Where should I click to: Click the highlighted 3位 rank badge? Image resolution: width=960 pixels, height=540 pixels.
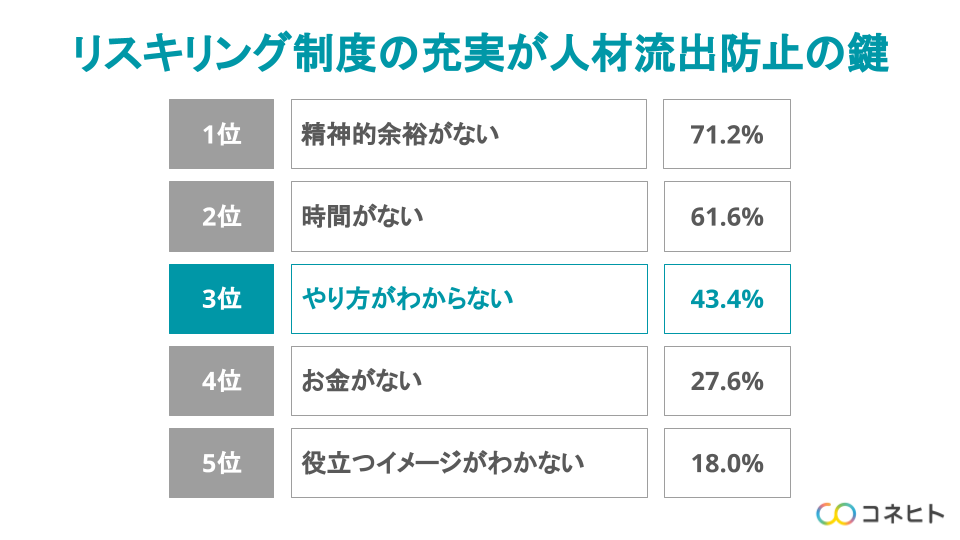tap(221, 298)
